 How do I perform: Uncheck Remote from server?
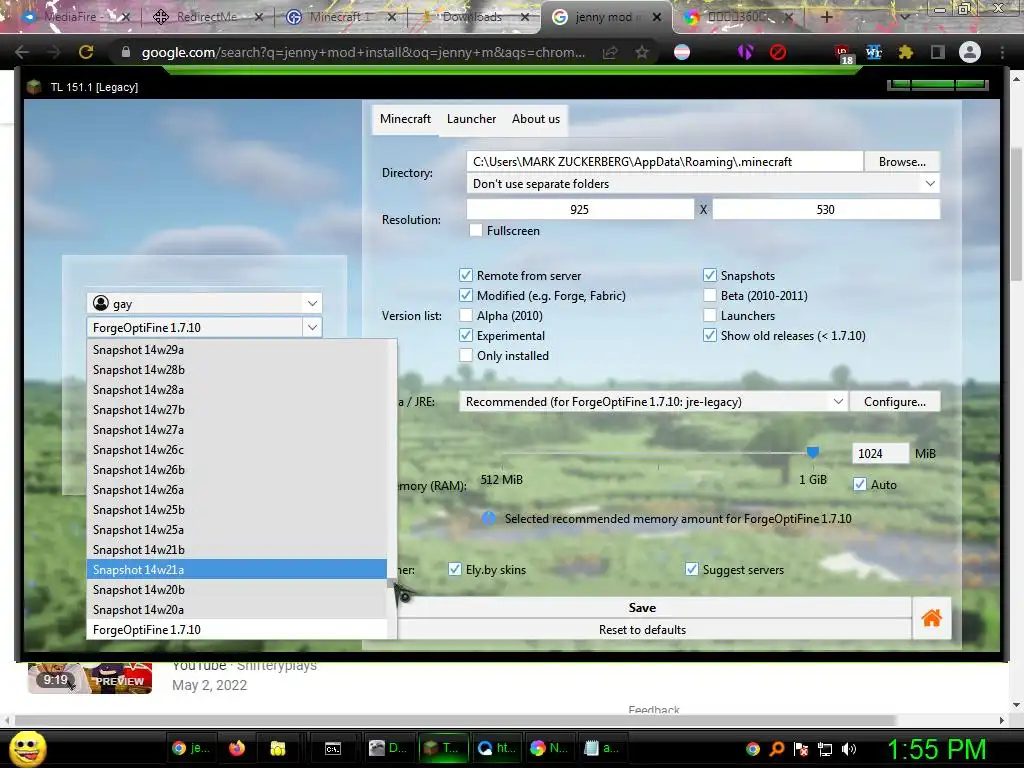point(466,276)
